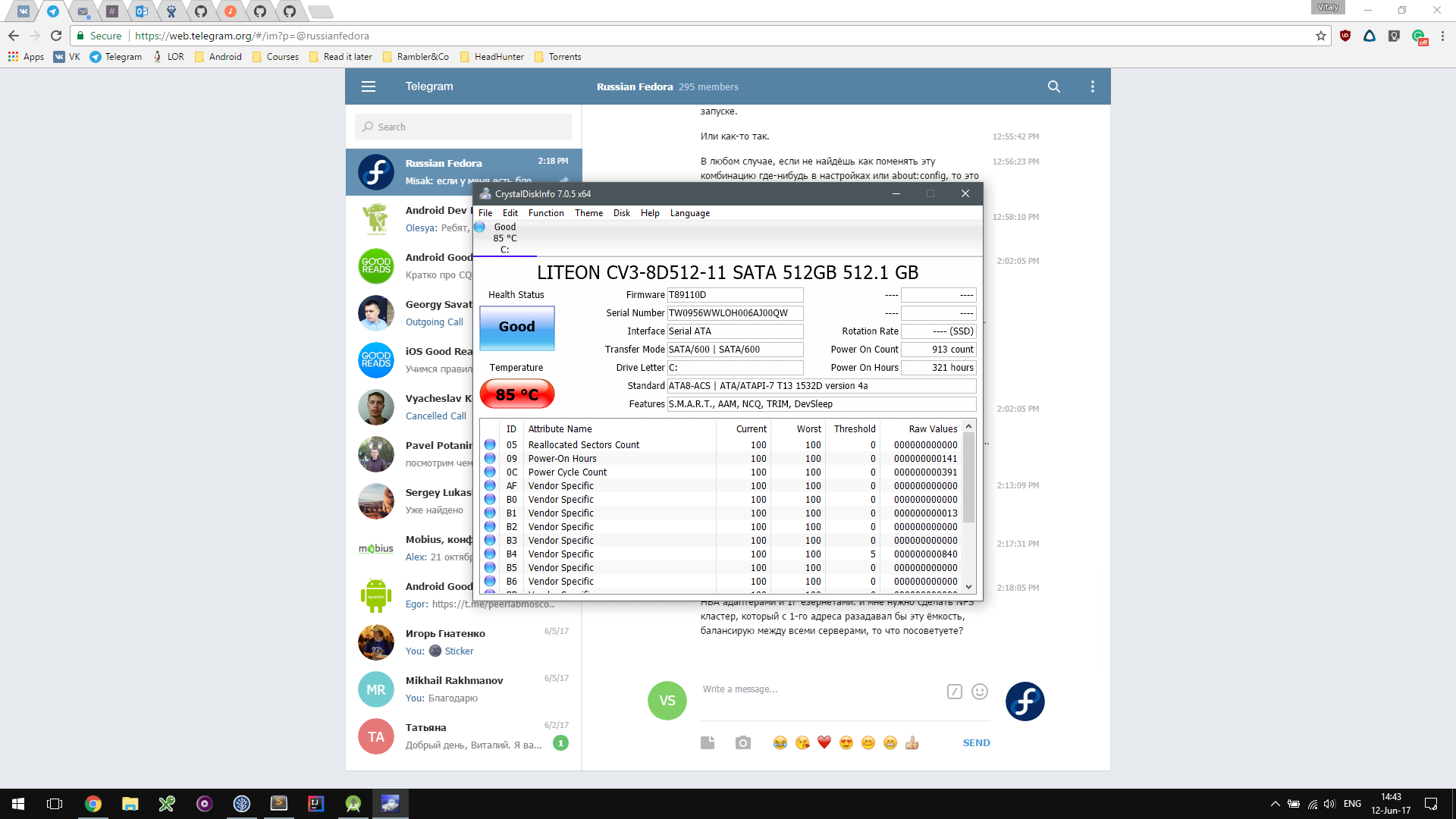Open Windows Start menu
Viewport: 1456px width, 819px height.
18,804
